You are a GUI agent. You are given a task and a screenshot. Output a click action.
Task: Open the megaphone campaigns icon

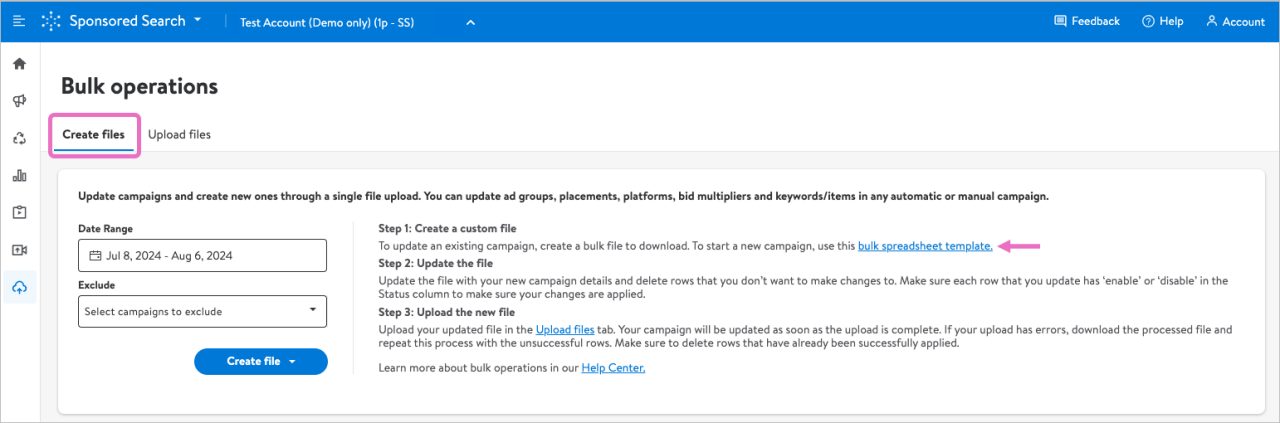pos(19,101)
